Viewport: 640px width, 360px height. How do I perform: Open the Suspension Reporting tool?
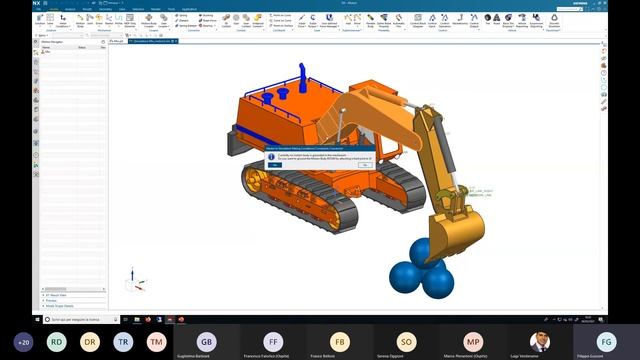[x=536, y=20]
